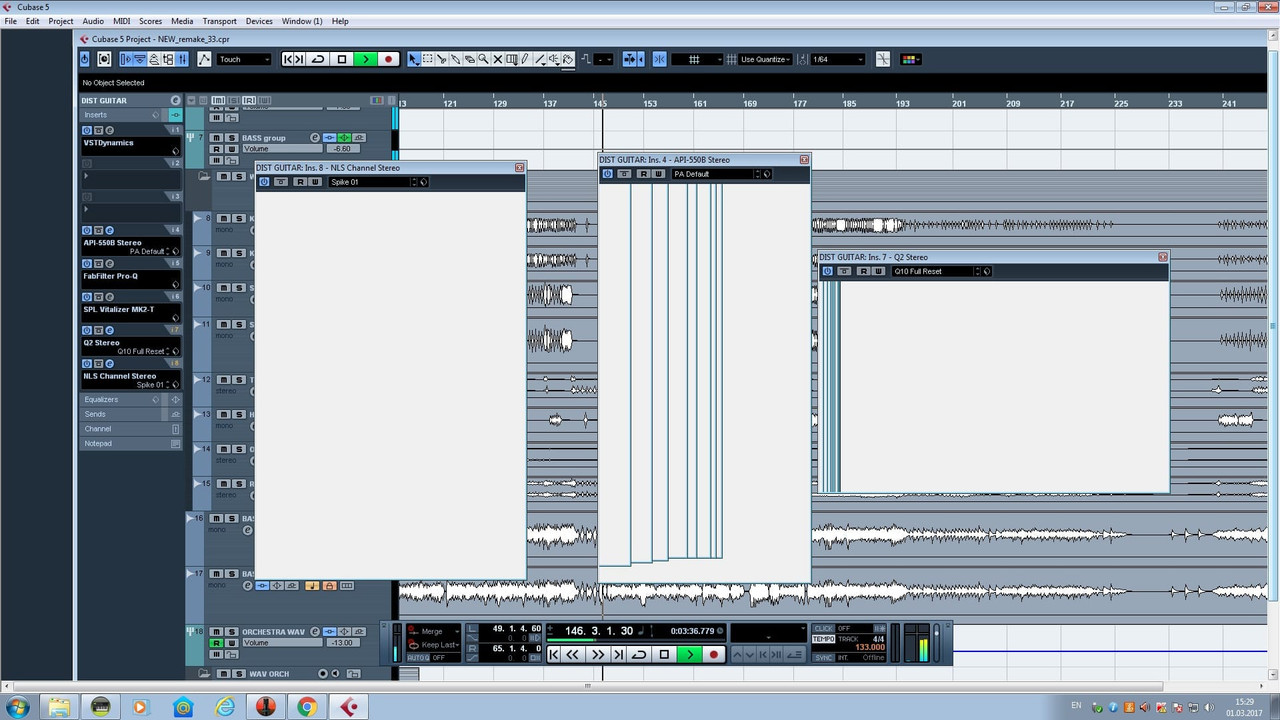This screenshot has height=720, width=1280.
Task: Bypass API-550B plugin window power button
Action: point(607,174)
